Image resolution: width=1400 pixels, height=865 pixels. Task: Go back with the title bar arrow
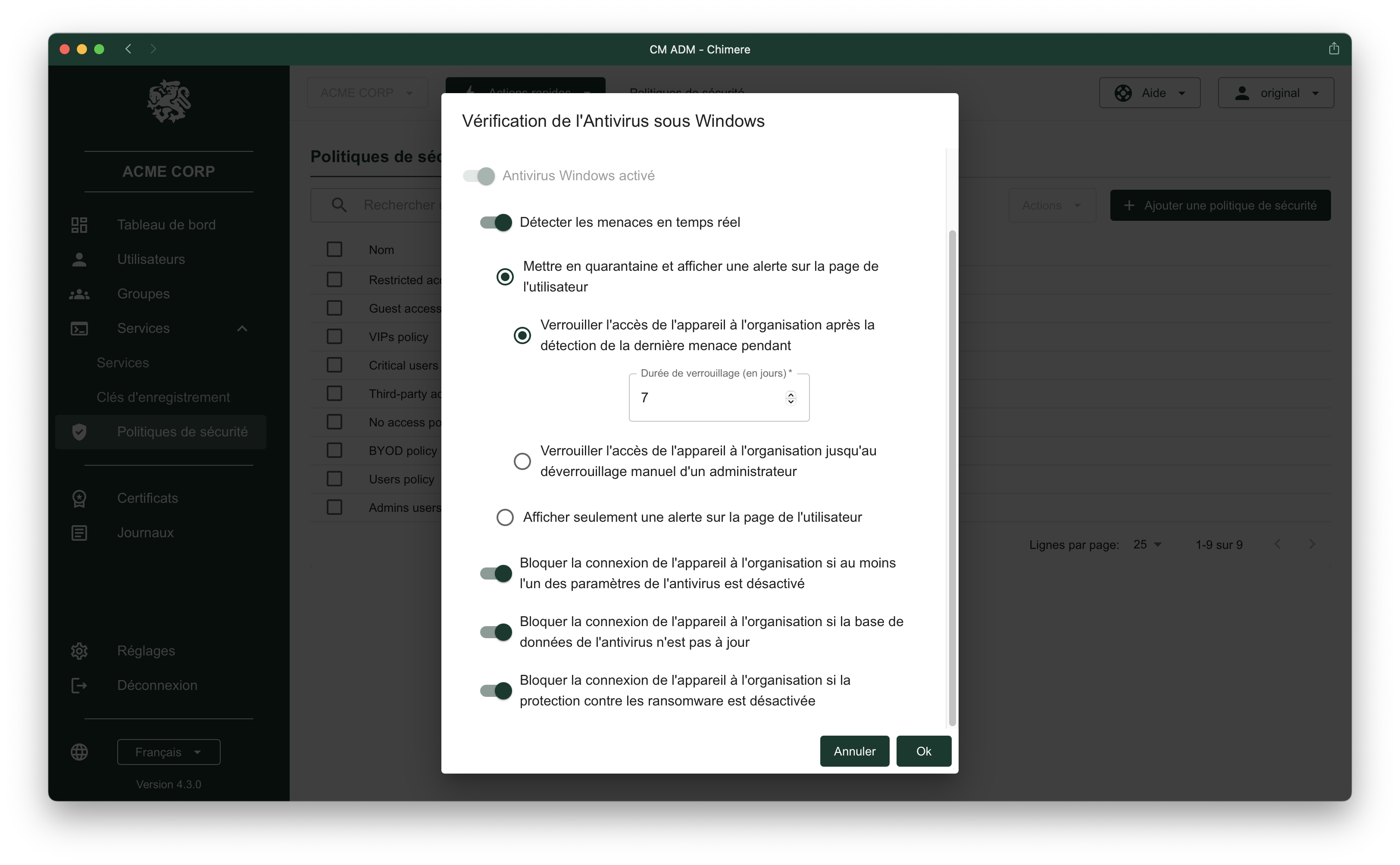[128, 49]
